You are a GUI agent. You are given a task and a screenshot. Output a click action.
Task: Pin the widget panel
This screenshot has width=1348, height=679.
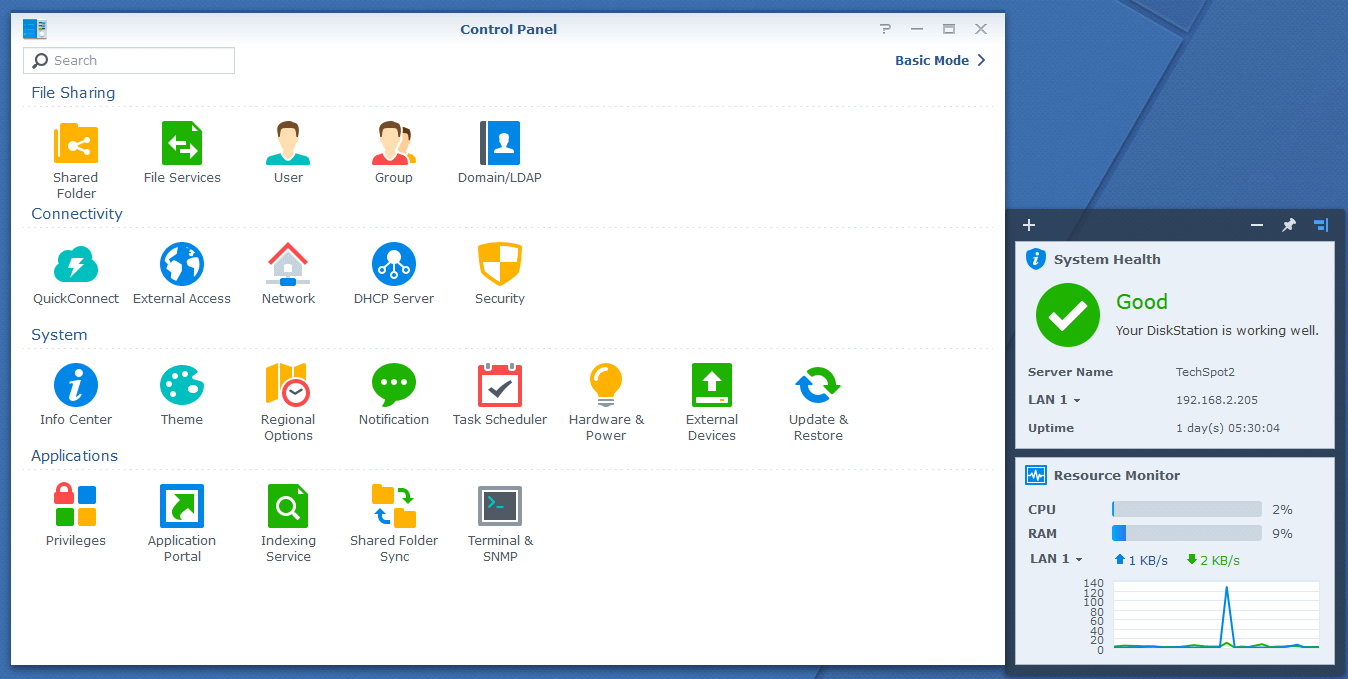point(1289,225)
